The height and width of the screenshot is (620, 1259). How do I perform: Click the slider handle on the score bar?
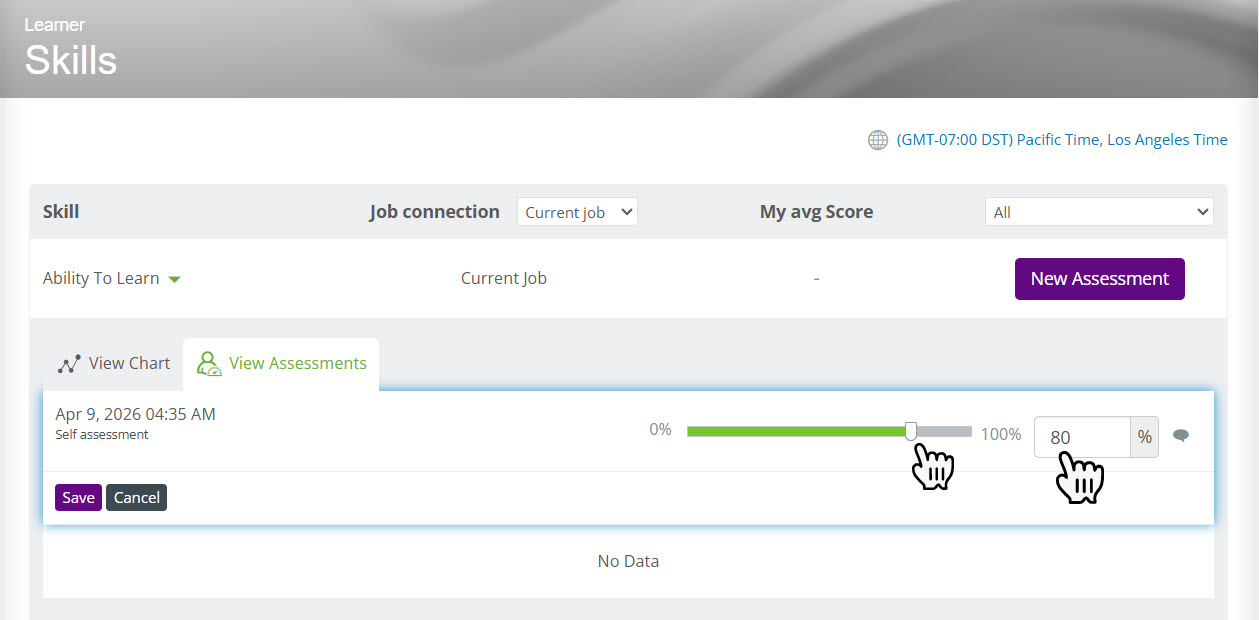point(911,431)
